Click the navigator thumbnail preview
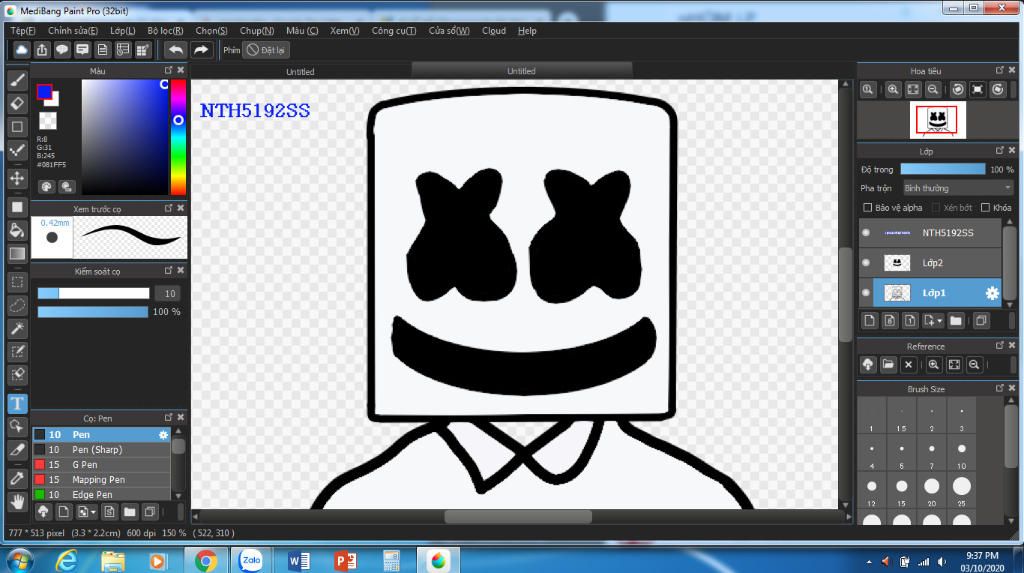This screenshot has height=573, width=1024. 937,120
